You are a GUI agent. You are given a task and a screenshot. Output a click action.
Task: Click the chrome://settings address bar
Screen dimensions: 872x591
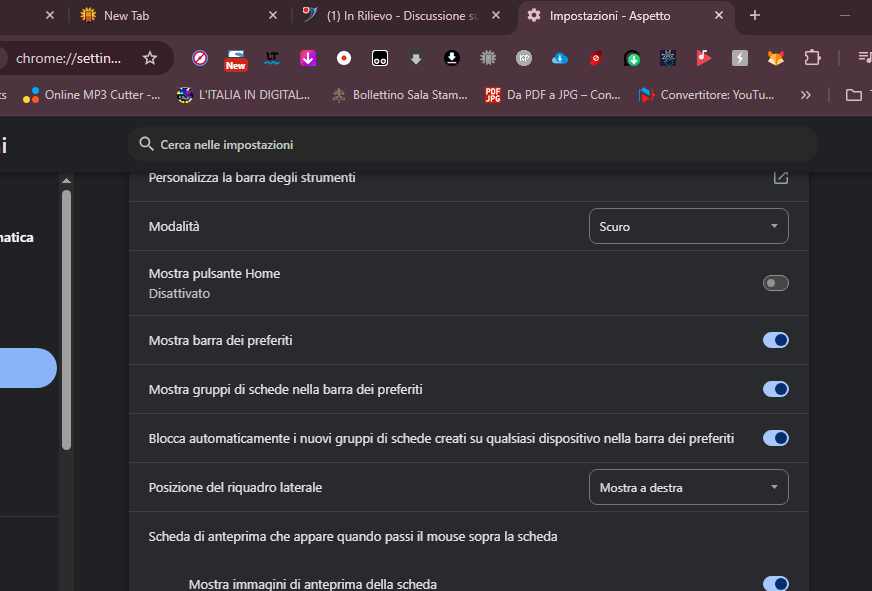pos(68,58)
